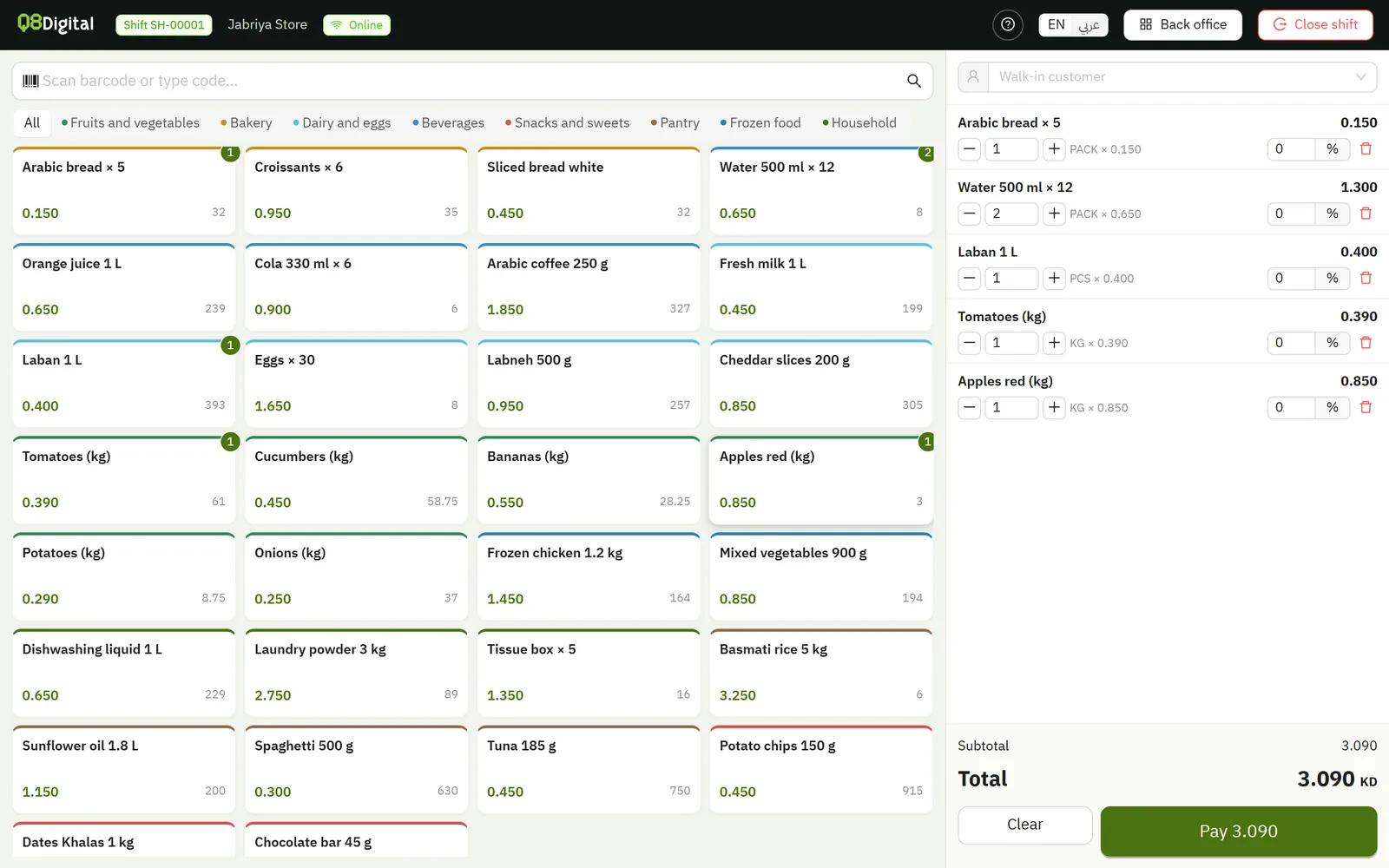Filter by Fruits and vegetables category

pyautogui.click(x=130, y=123)
